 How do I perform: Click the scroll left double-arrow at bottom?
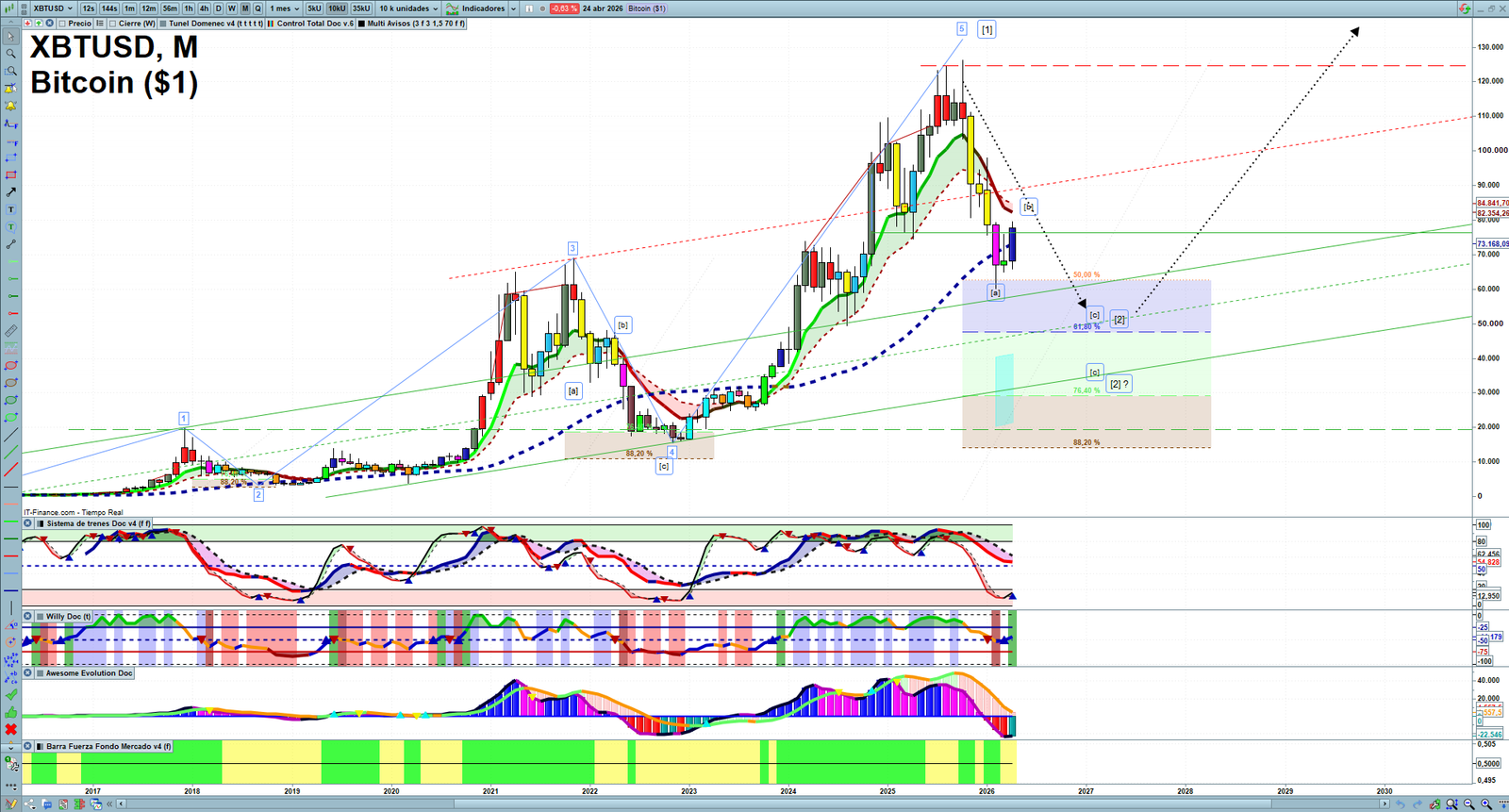(x=110, y=804)
